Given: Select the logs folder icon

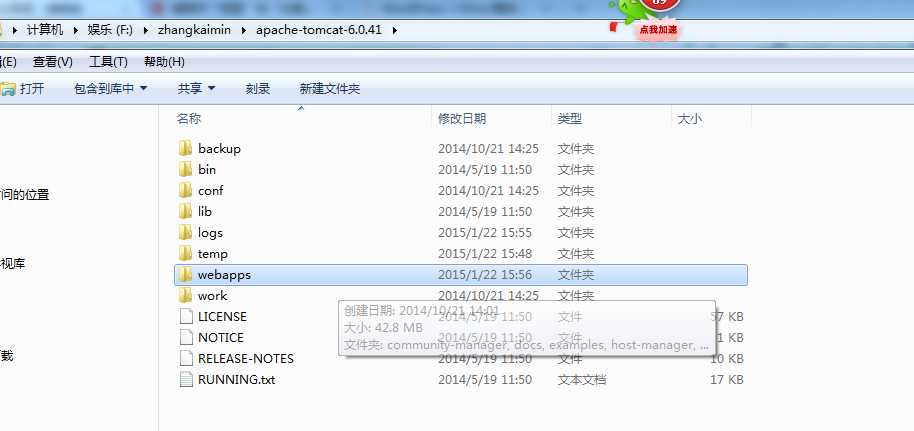Looking at the screenshot, I should 185,233.
